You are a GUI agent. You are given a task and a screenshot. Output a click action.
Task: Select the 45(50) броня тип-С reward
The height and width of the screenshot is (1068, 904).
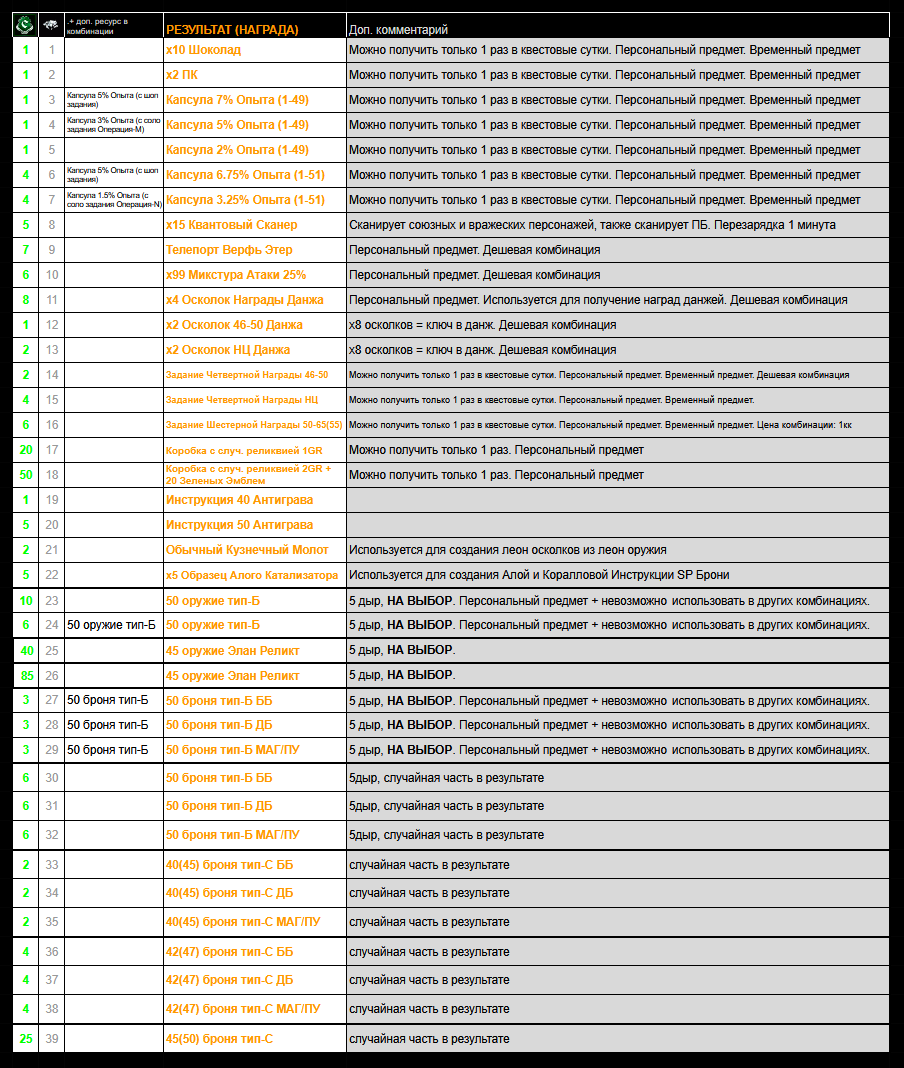(x=219, y=1039)
